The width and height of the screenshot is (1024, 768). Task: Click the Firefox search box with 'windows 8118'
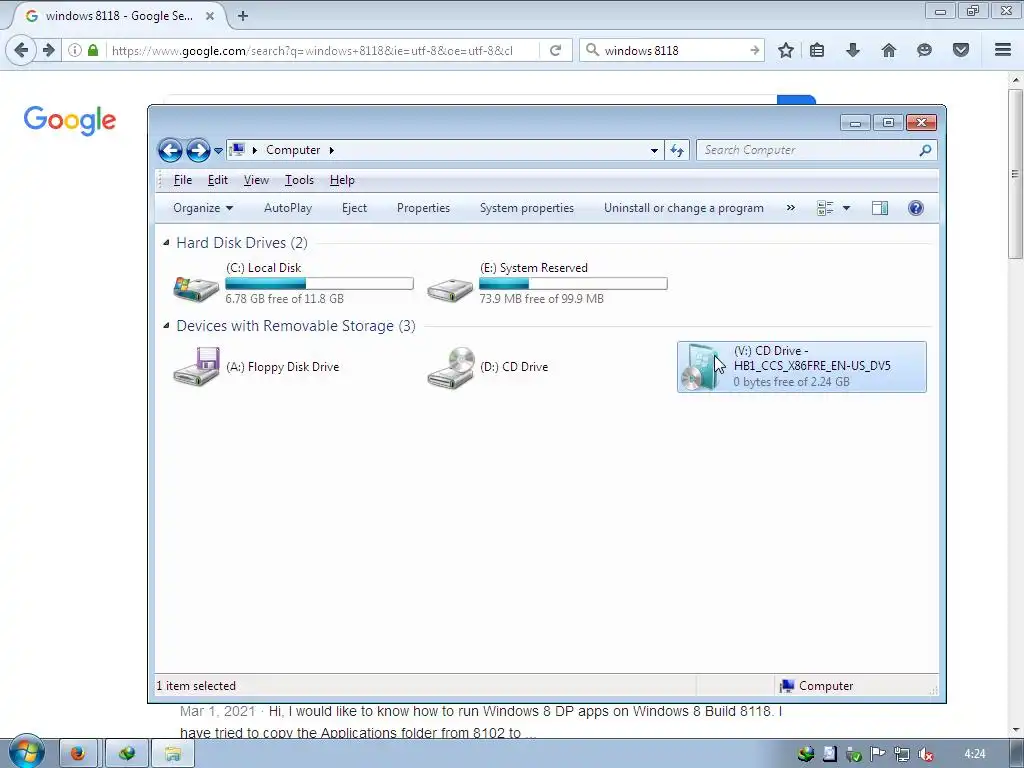[673, 50]
